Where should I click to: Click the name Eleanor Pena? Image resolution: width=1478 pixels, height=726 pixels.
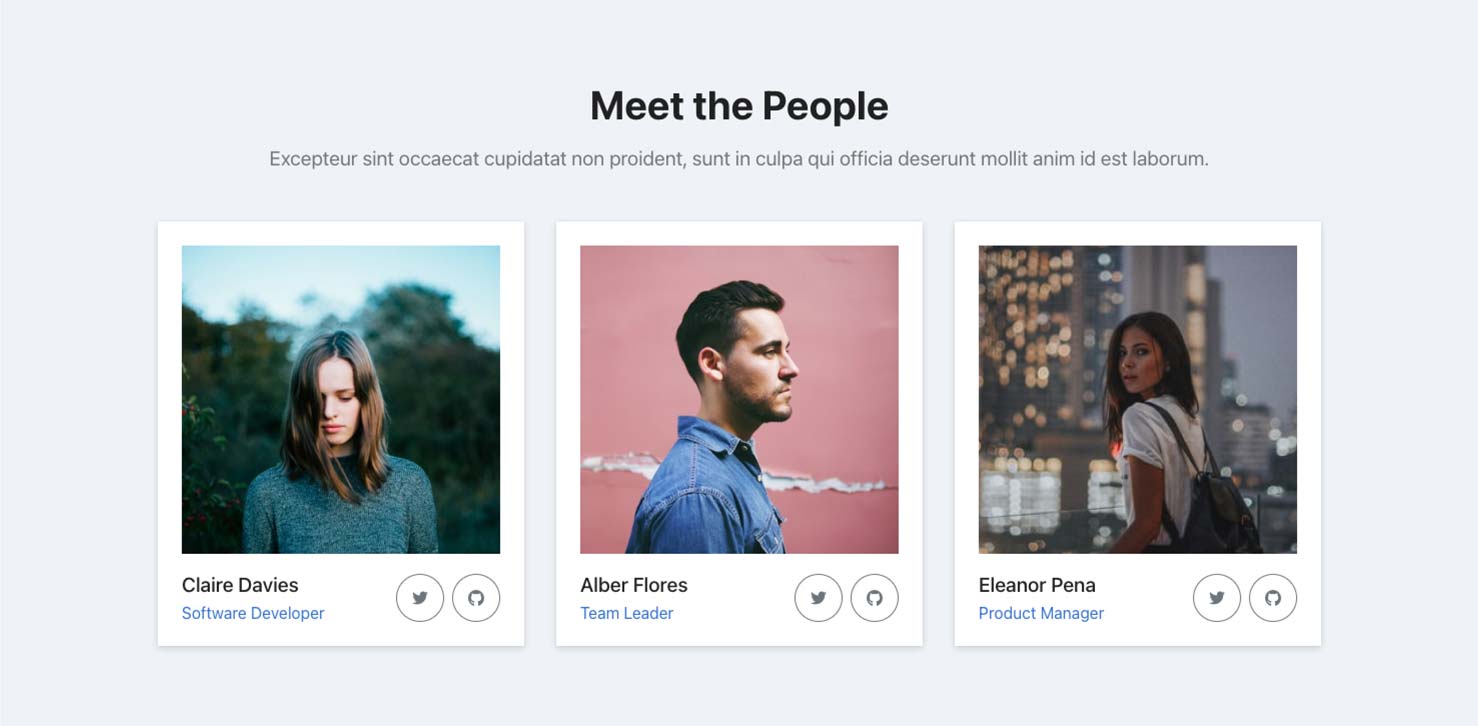[x=1037, y=585]
